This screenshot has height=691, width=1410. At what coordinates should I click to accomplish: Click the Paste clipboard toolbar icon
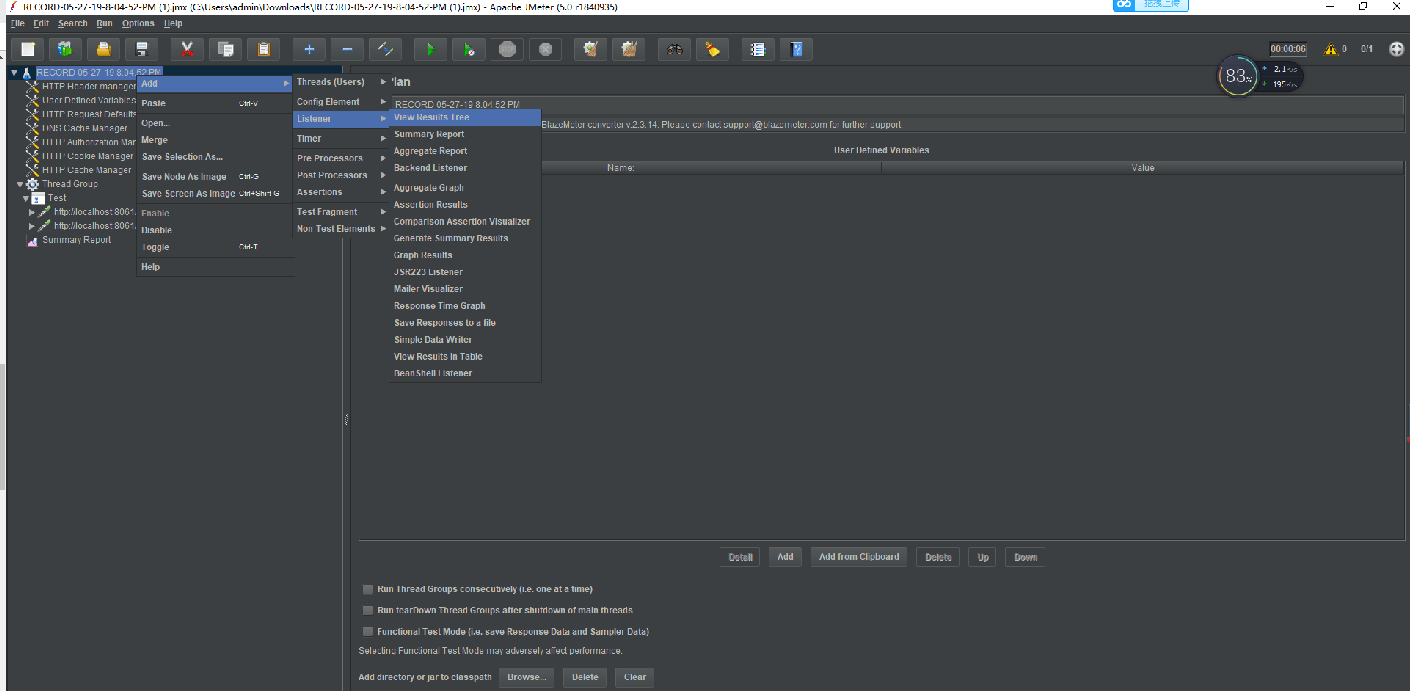[x=263, y=49]
